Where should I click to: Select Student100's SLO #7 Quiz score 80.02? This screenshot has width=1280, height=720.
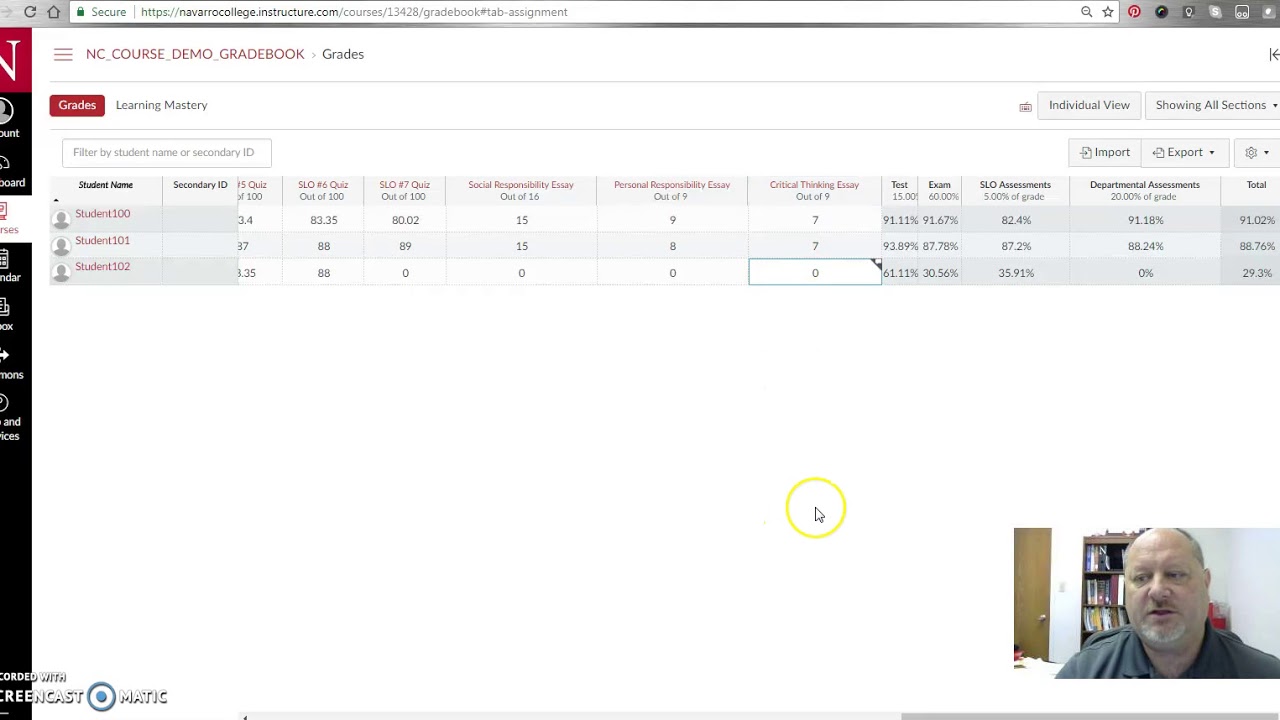405,220
